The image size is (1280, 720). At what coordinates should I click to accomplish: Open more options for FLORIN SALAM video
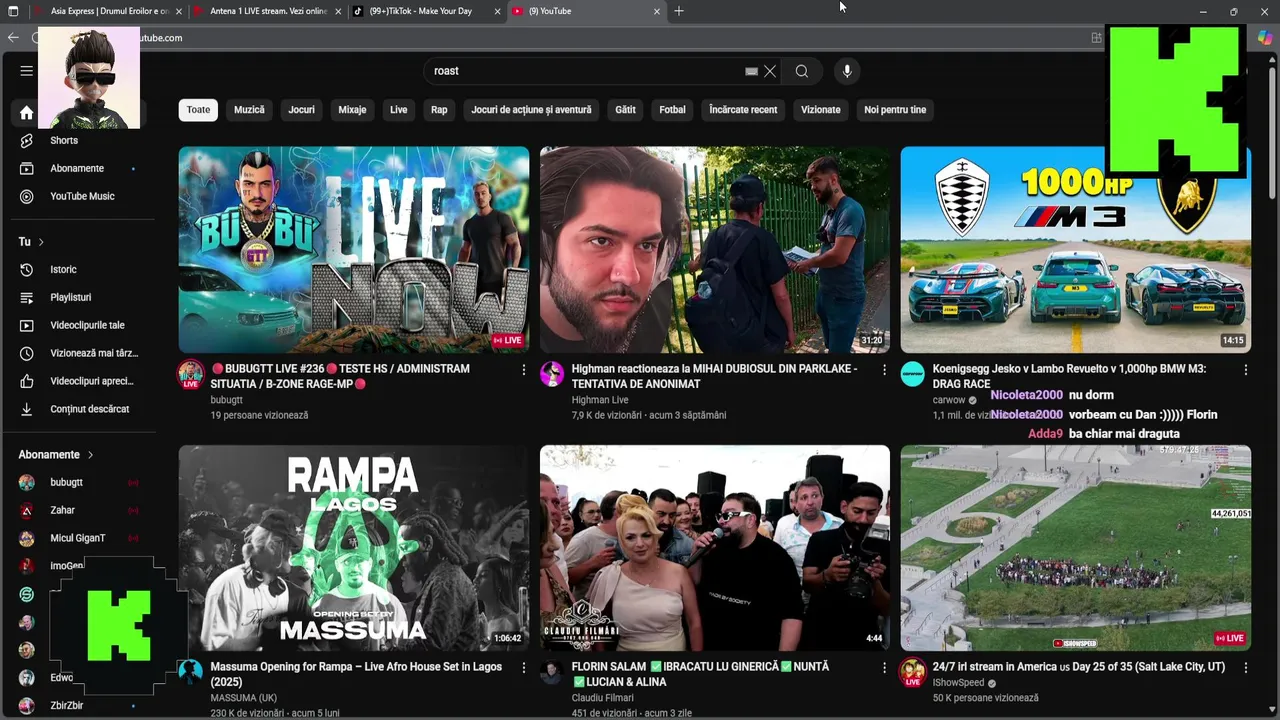click(x=884, y=668)
